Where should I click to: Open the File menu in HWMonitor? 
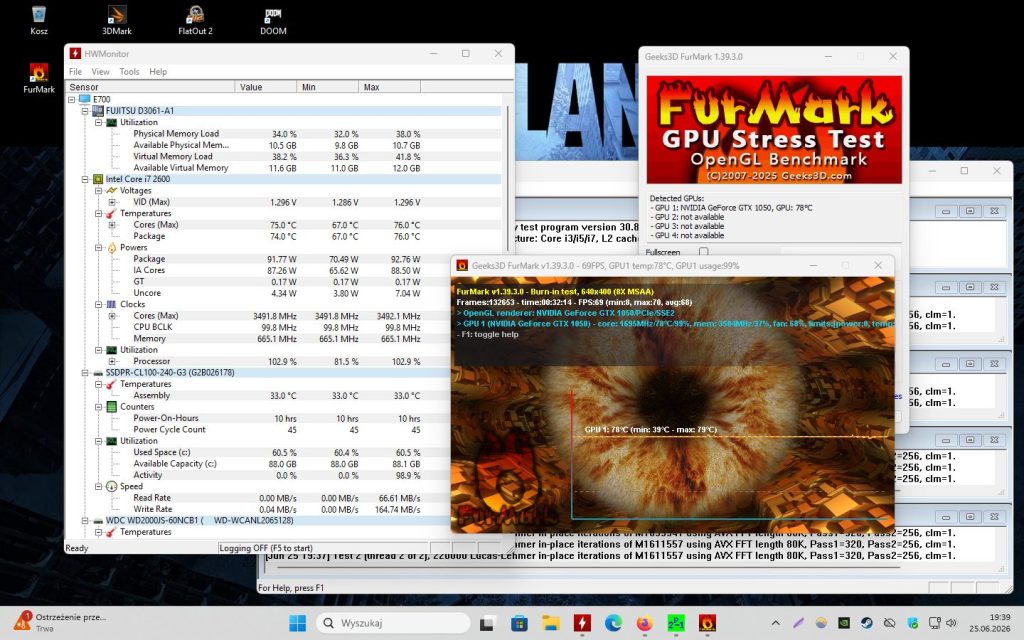tap(76, 72)
